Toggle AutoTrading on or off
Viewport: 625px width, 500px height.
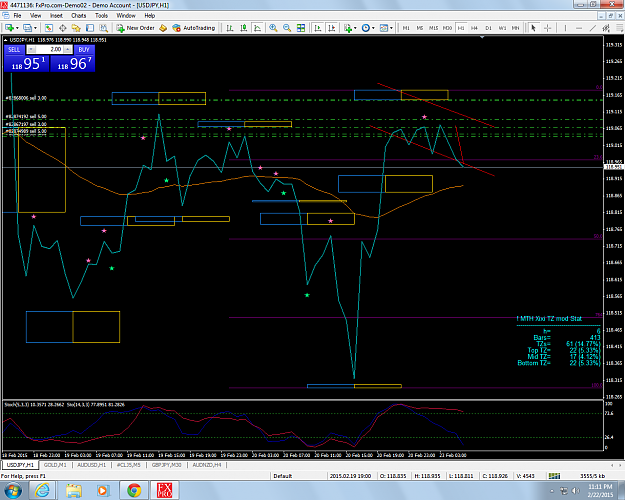point(193,28)
